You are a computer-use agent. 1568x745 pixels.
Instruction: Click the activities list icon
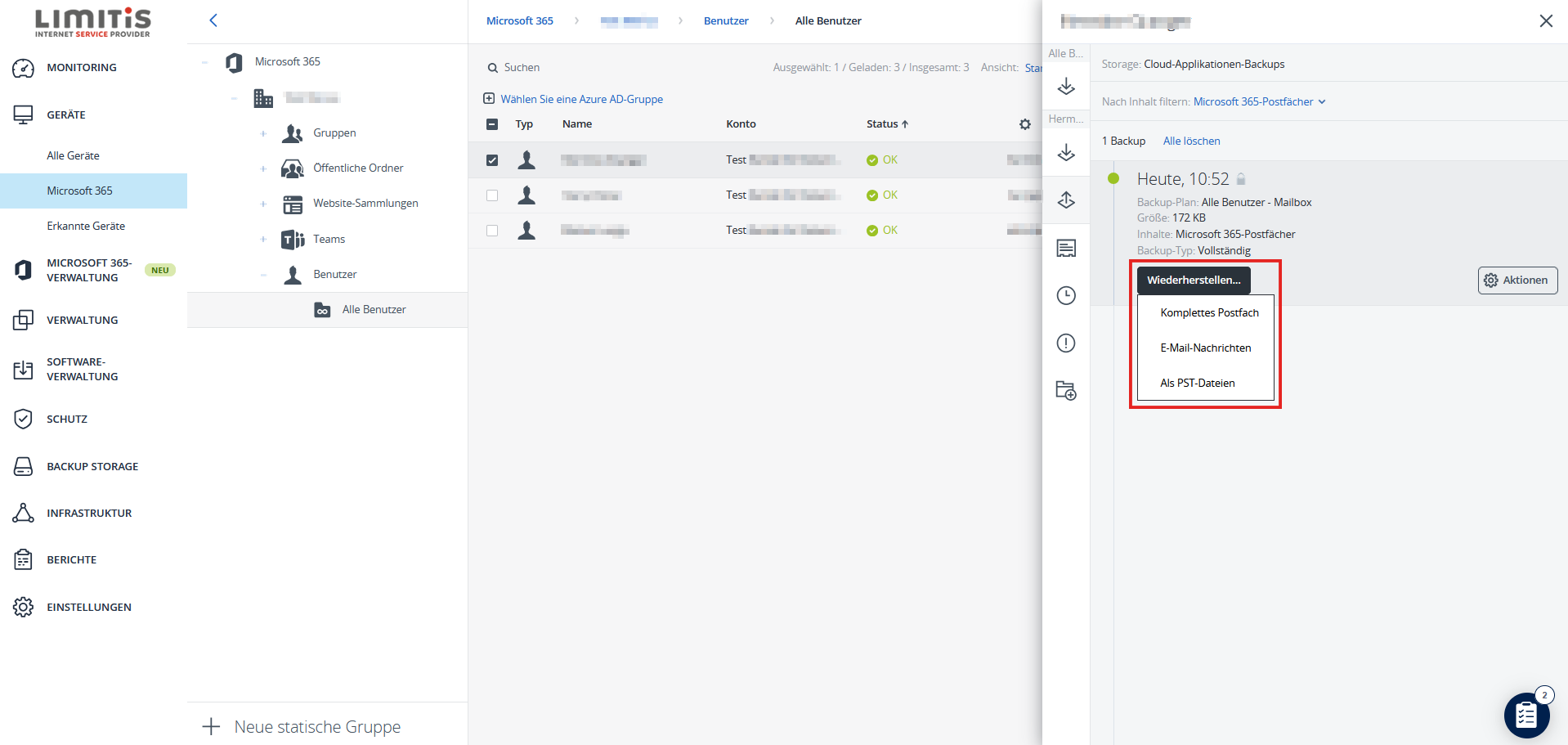tap(1066, 249)
